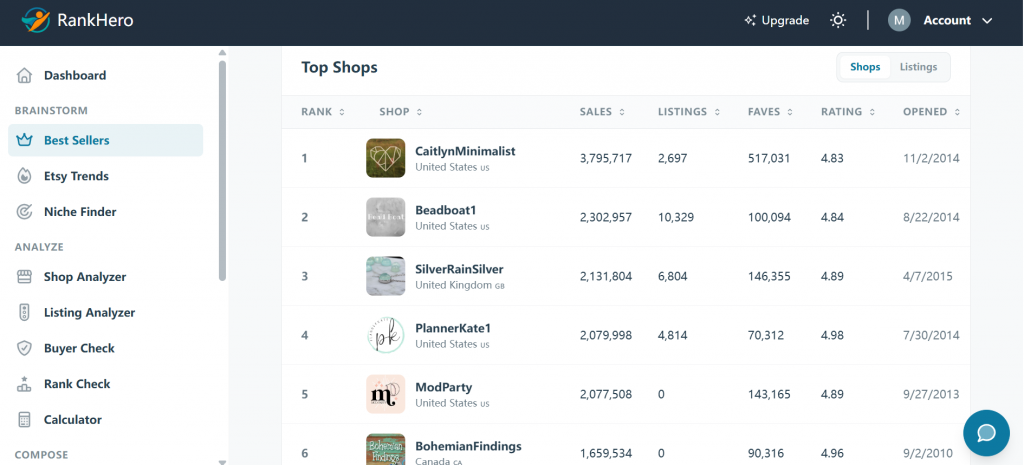
Task: Open the CaitlynMinimalist shop link
Action: [x=465, y=151]
